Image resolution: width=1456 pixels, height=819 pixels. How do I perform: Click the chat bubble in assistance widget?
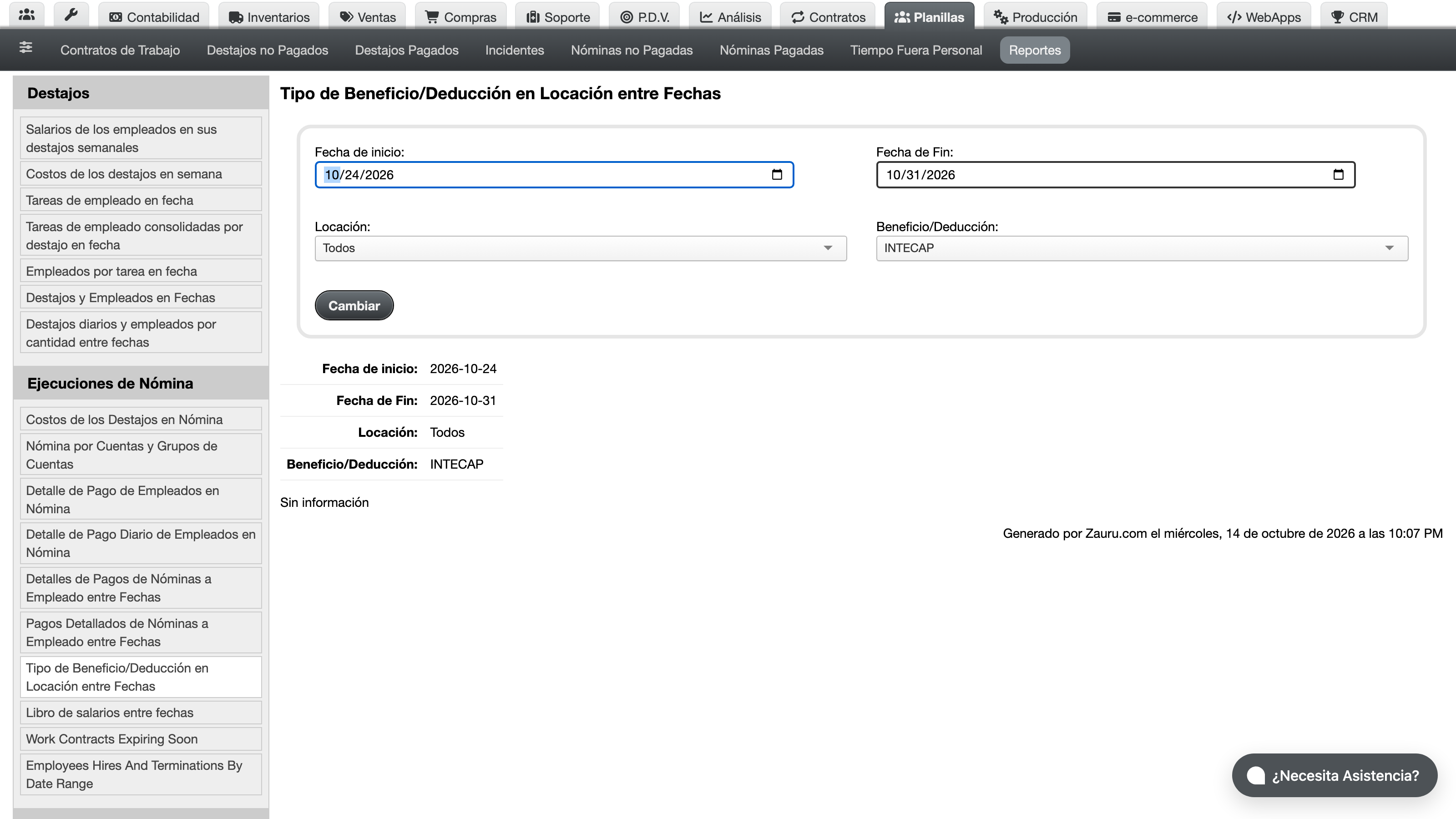[1255, 775]
